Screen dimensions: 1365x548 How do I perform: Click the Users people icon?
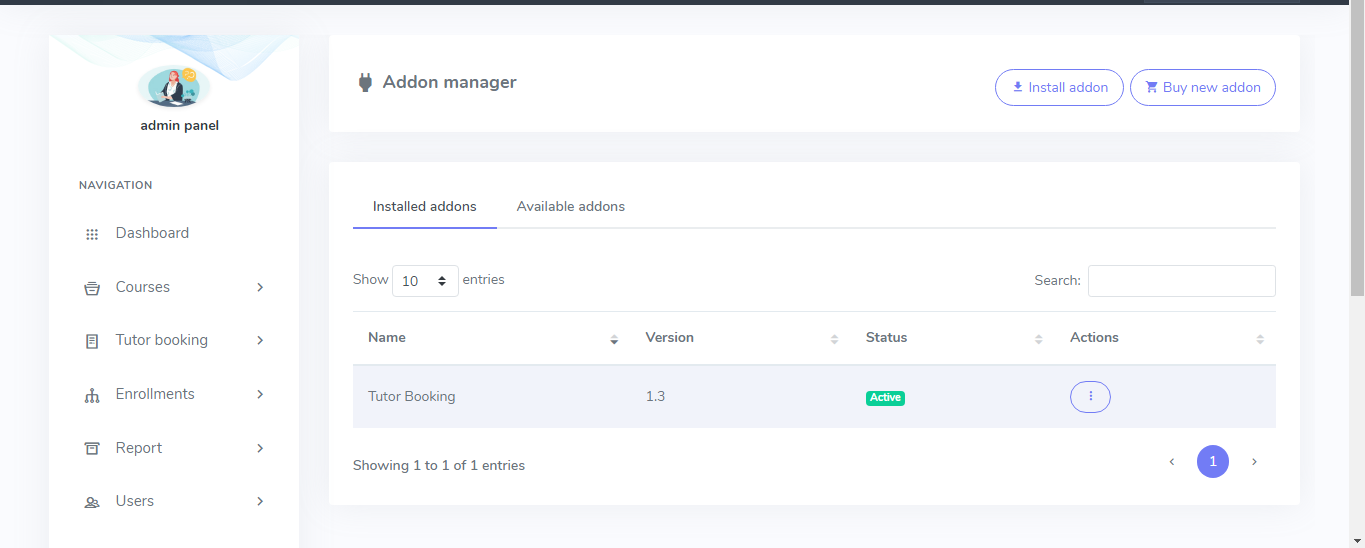(x=92, y=502)
